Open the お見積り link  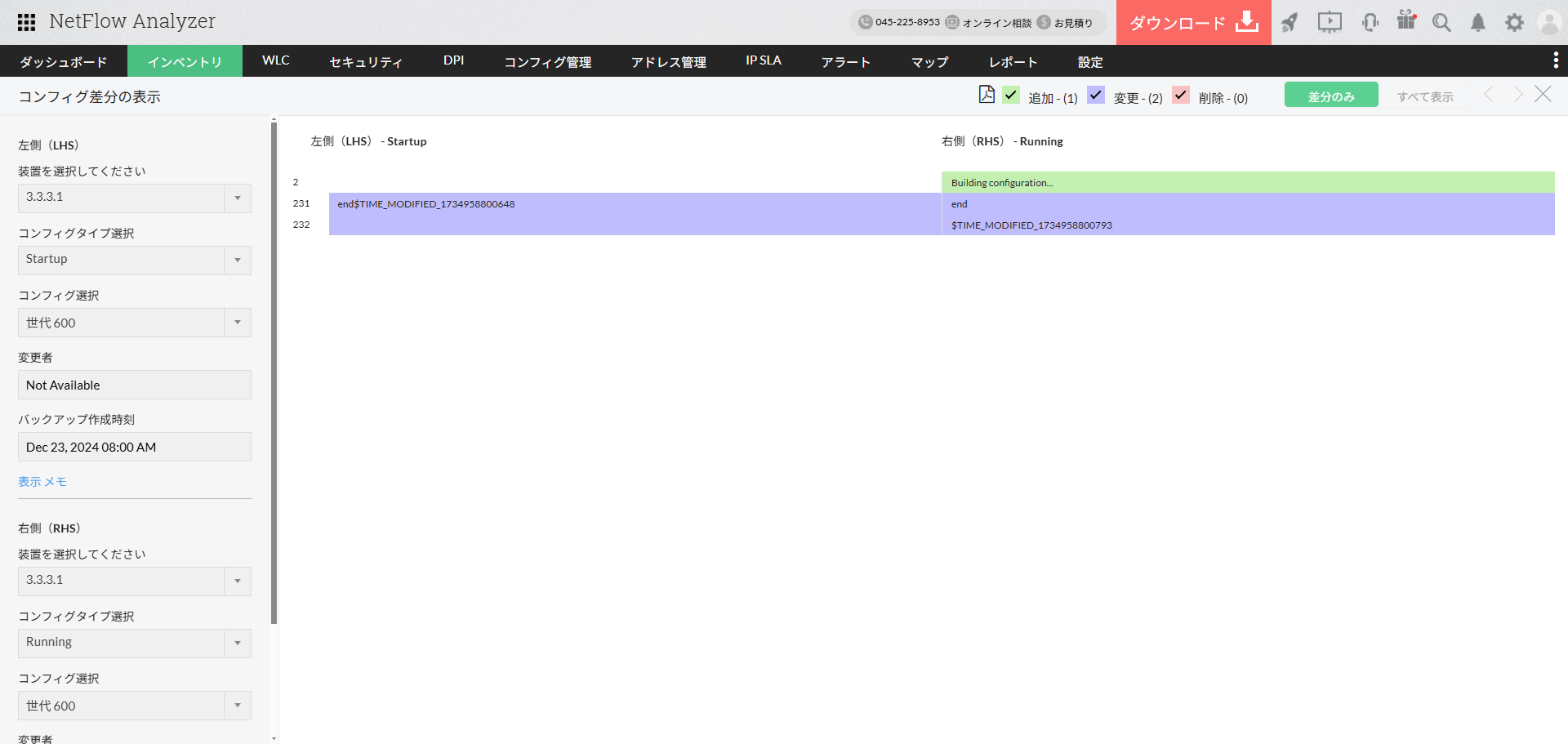[x=1073, y=23]
